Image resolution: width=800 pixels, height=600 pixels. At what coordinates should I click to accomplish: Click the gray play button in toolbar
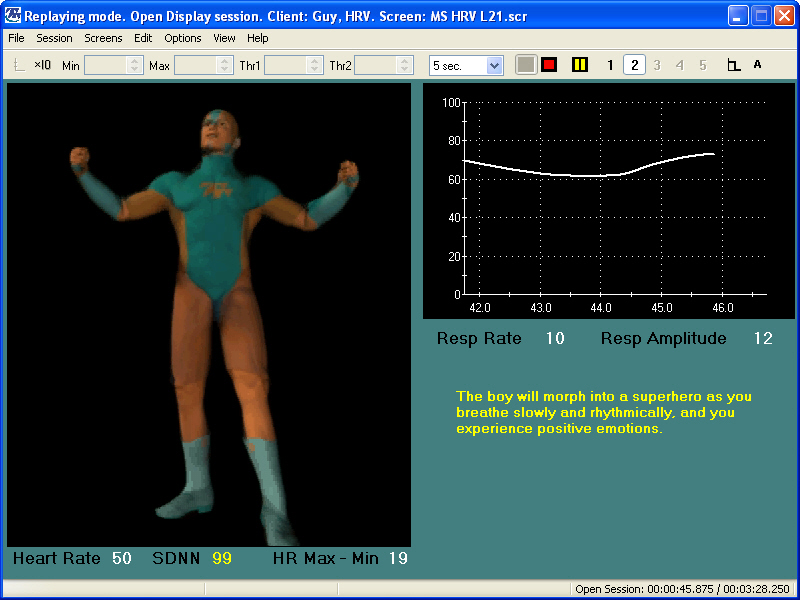pyautogui.click(x=526, y=65)
